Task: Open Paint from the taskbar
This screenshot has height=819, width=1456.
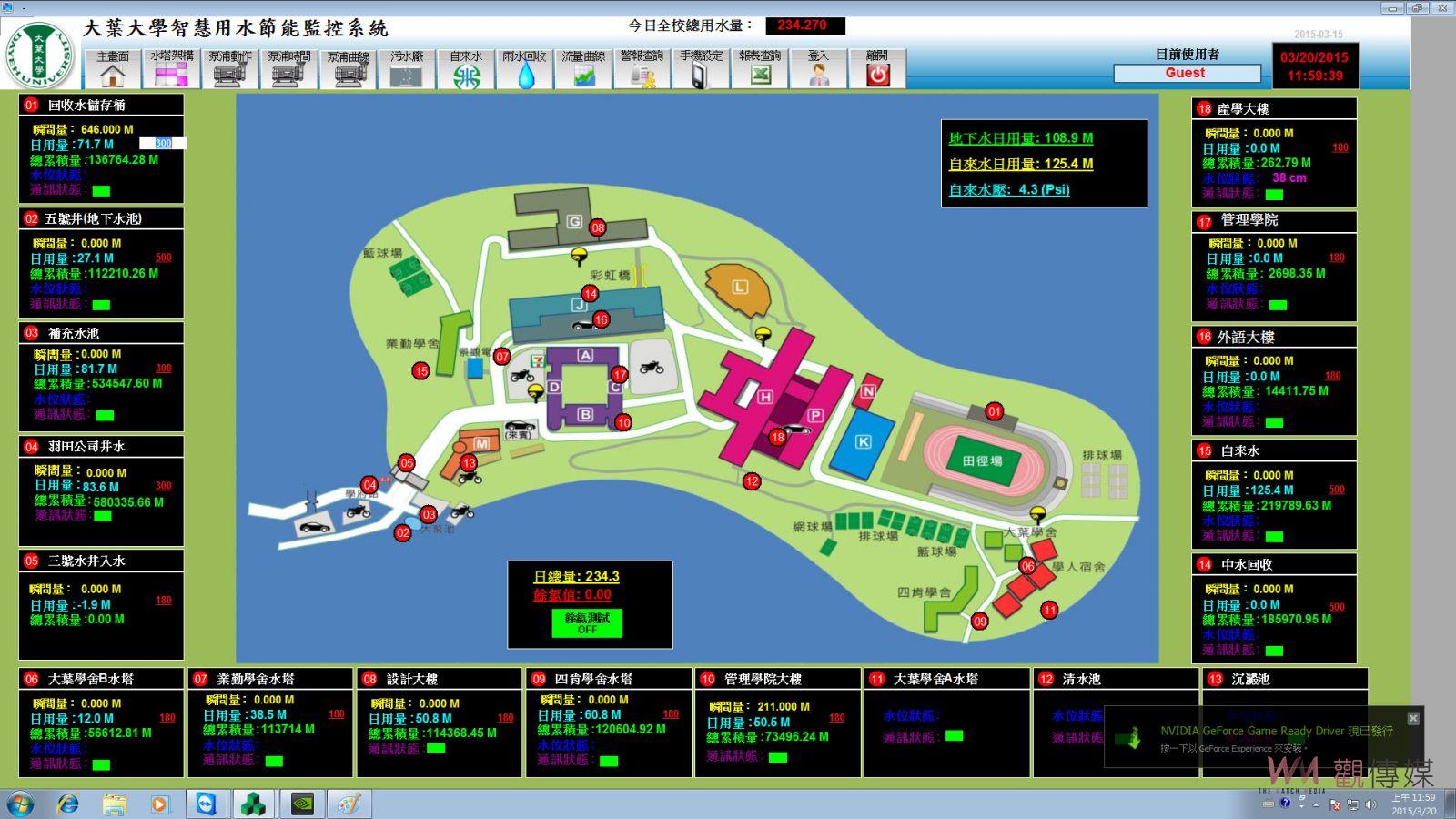Action: [x=349, y=804]
